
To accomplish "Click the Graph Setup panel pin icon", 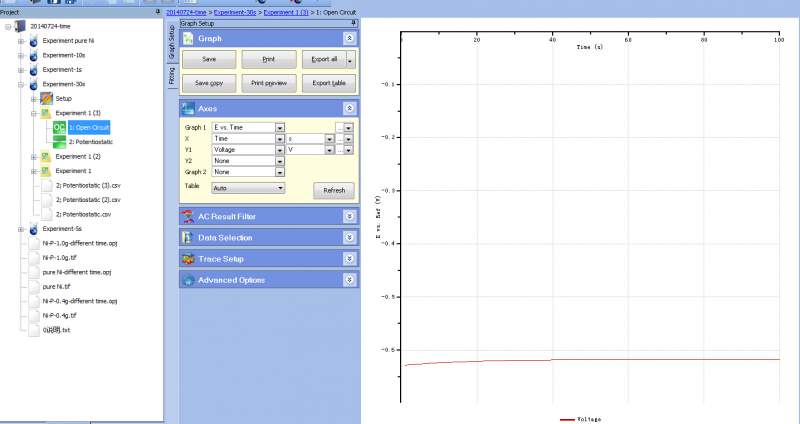I will click(x=354, y=23).
